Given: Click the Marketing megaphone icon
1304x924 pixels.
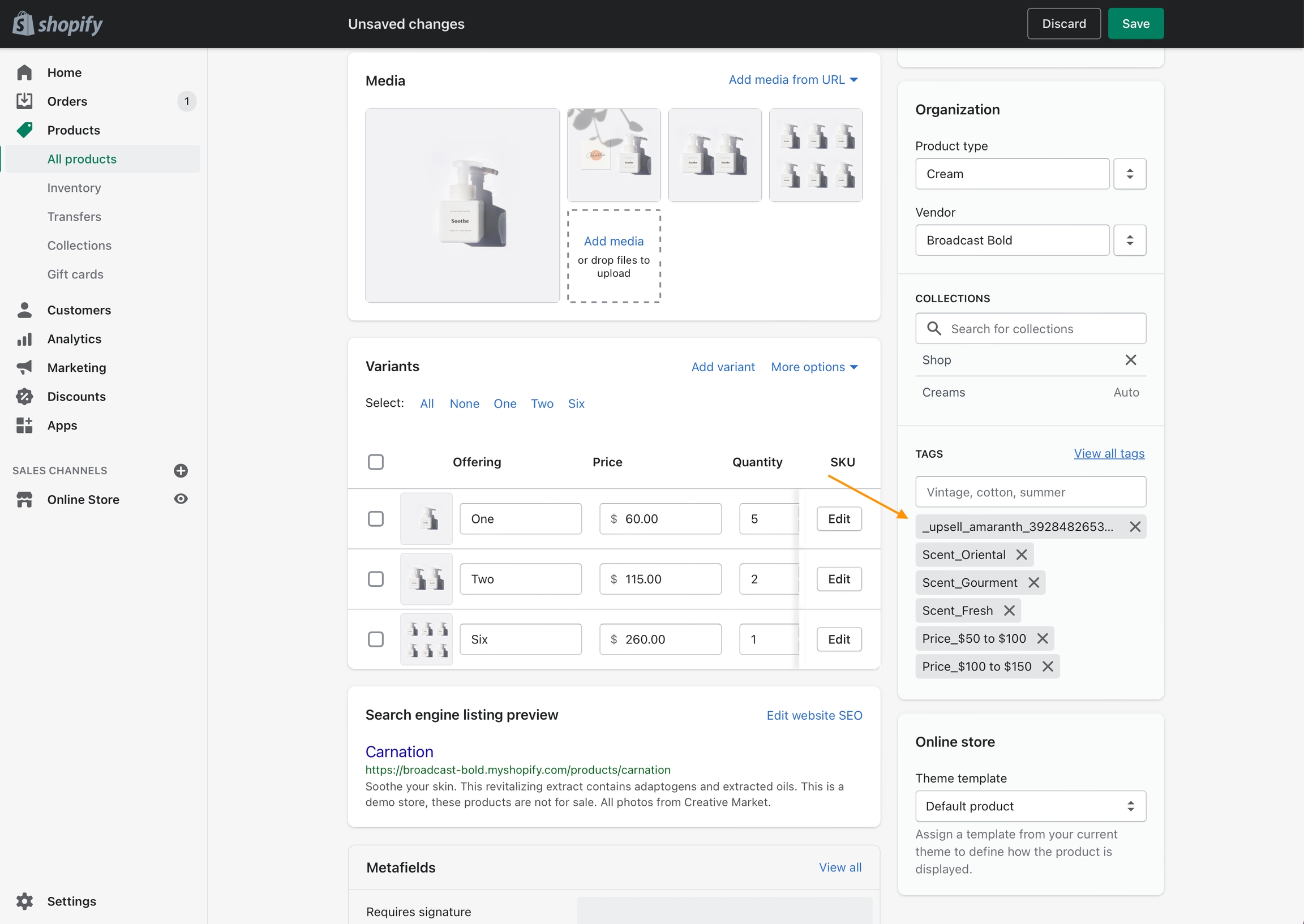Looking at the screenshot, I should pyautogui.click(x=24, y=368).
